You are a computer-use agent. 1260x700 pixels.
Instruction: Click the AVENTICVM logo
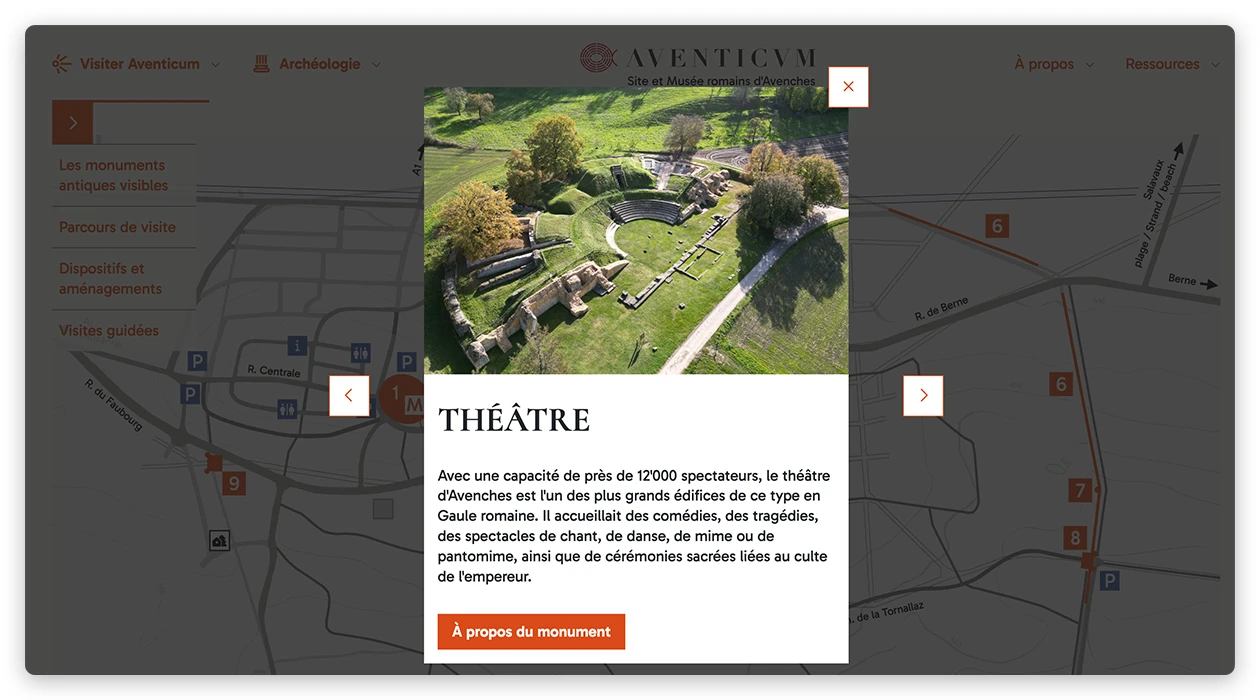698,58
